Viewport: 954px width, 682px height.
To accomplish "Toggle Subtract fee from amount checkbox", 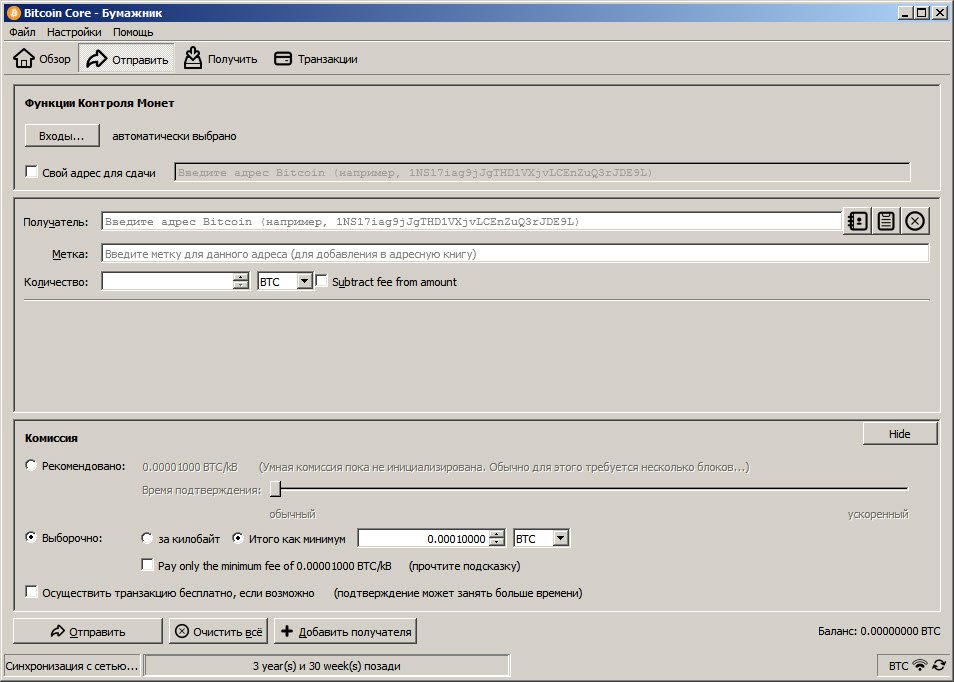I will [322, 282].
